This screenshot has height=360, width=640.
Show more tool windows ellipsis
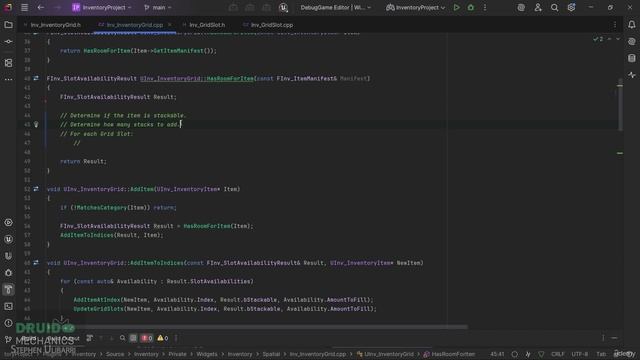(x=8, y=80)
